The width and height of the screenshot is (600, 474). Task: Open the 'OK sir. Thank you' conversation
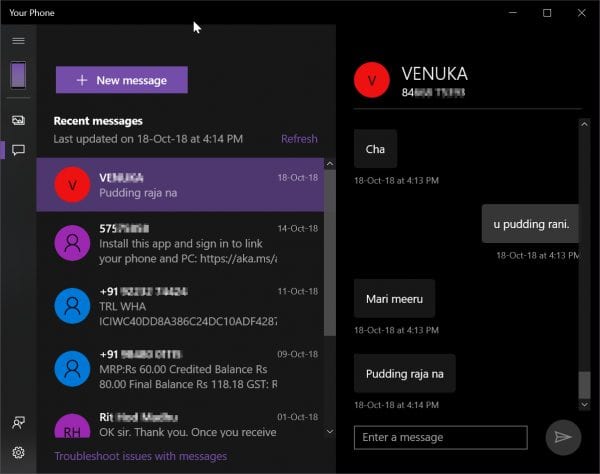[x=180, y=425]
